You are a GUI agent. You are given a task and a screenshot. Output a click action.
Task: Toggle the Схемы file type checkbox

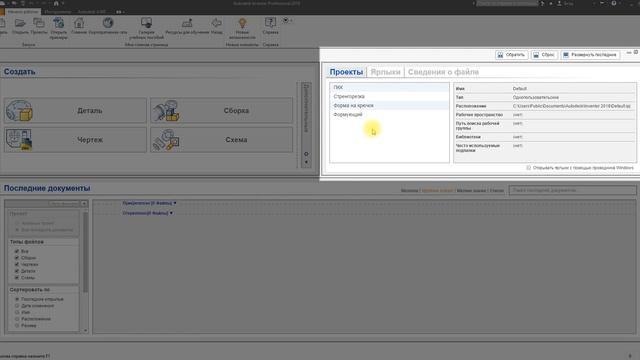17,278
